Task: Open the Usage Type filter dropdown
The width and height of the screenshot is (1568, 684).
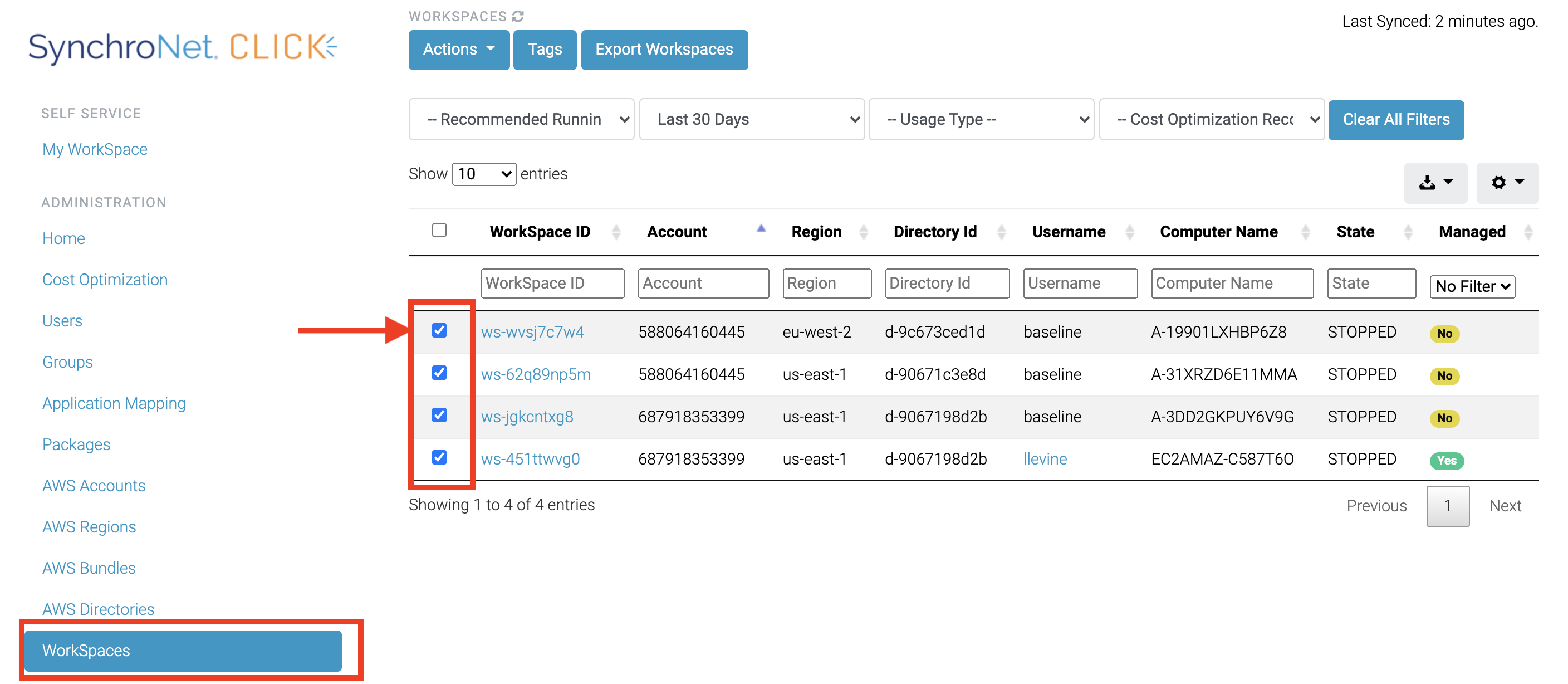Action: (981, 119)
